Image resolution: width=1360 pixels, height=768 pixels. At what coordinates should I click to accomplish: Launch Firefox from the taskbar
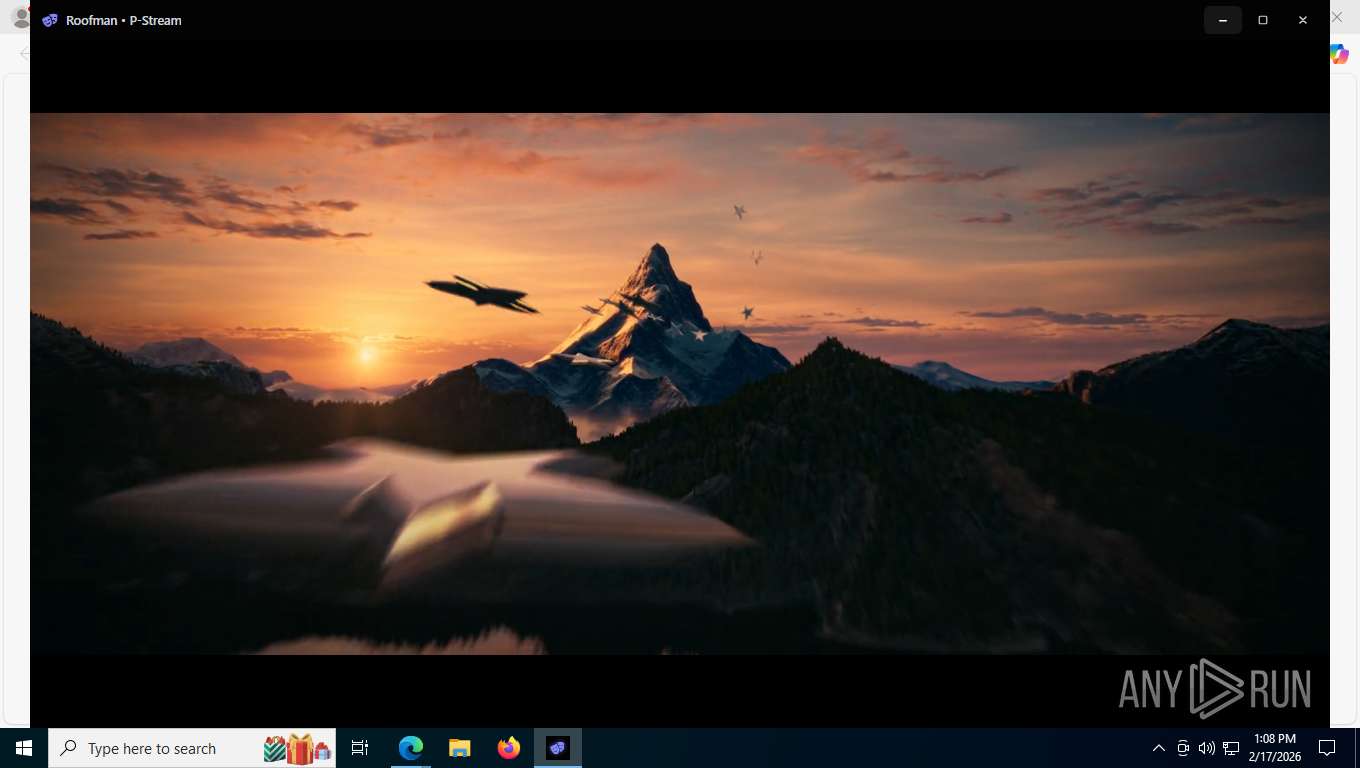coord(509,748)
